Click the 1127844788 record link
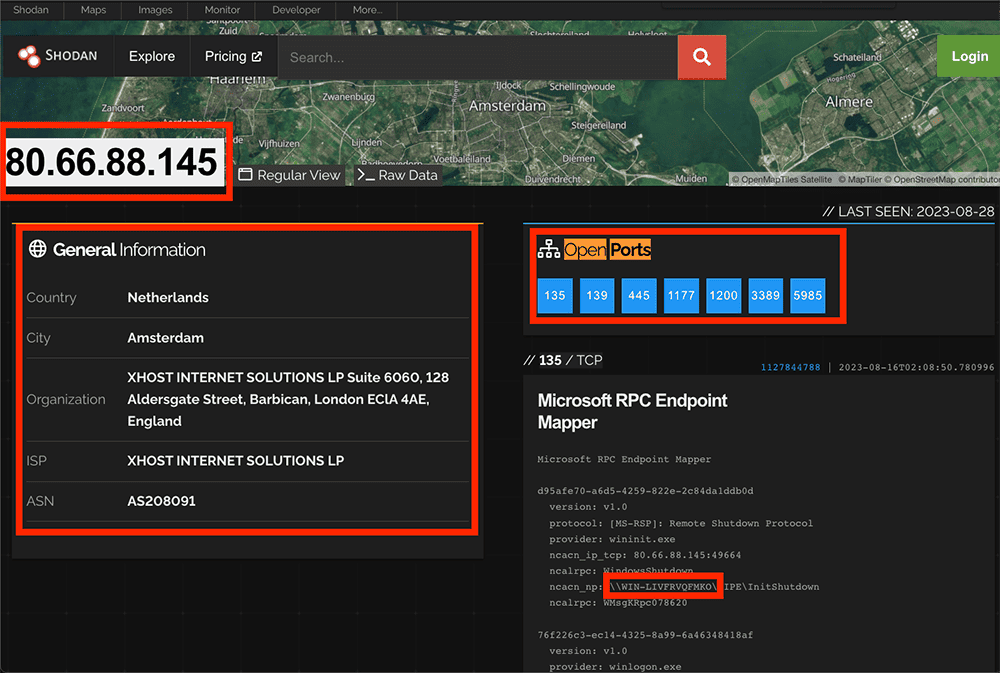 point(791,367)
